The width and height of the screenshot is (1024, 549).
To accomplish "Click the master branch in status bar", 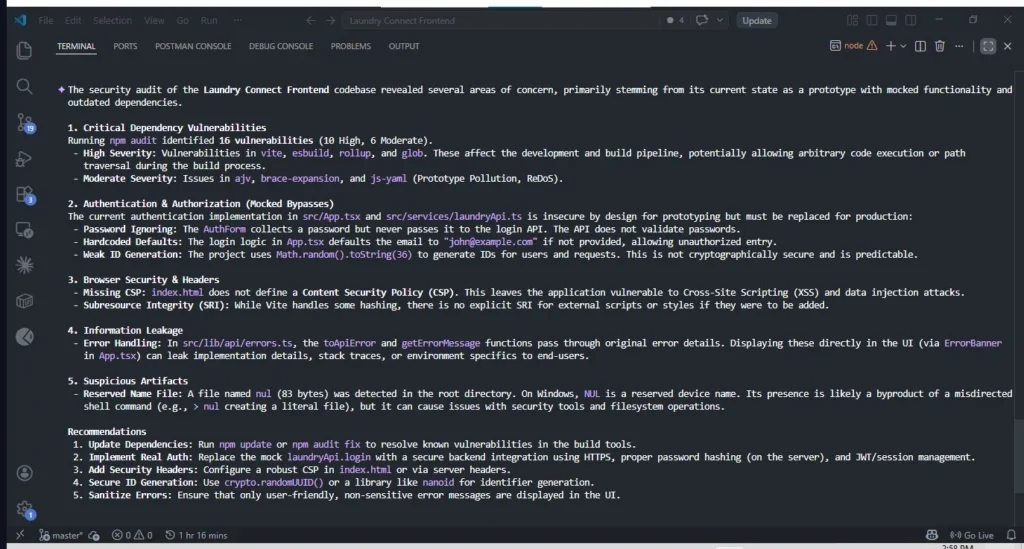I will coord(60,535).
